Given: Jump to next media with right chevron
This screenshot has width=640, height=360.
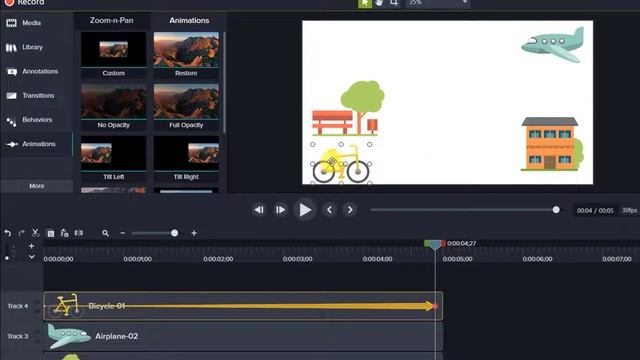Looking at the screenshot, I should (350, 210).
